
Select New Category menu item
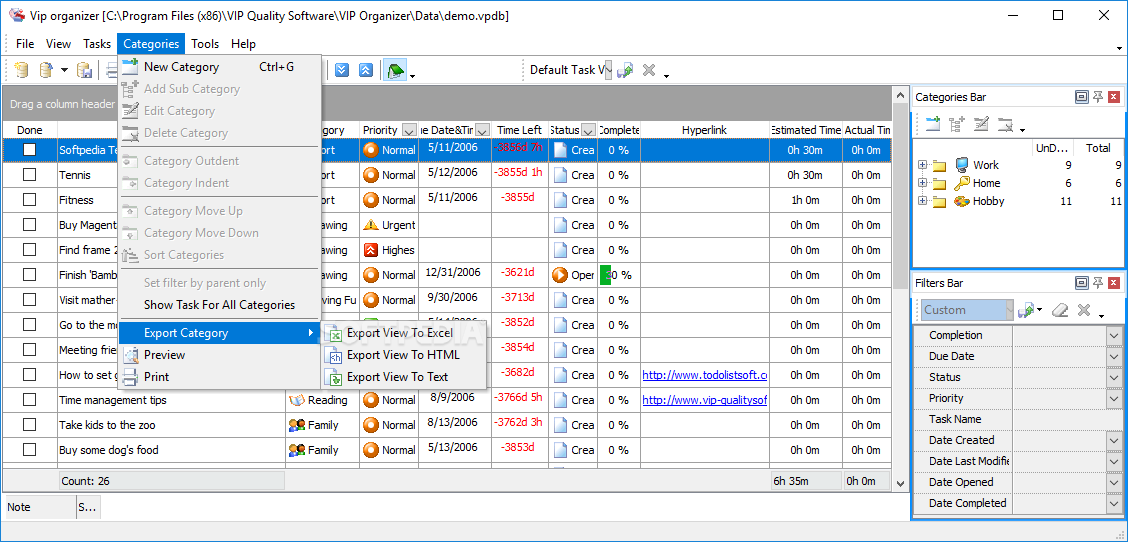[219, 67]
